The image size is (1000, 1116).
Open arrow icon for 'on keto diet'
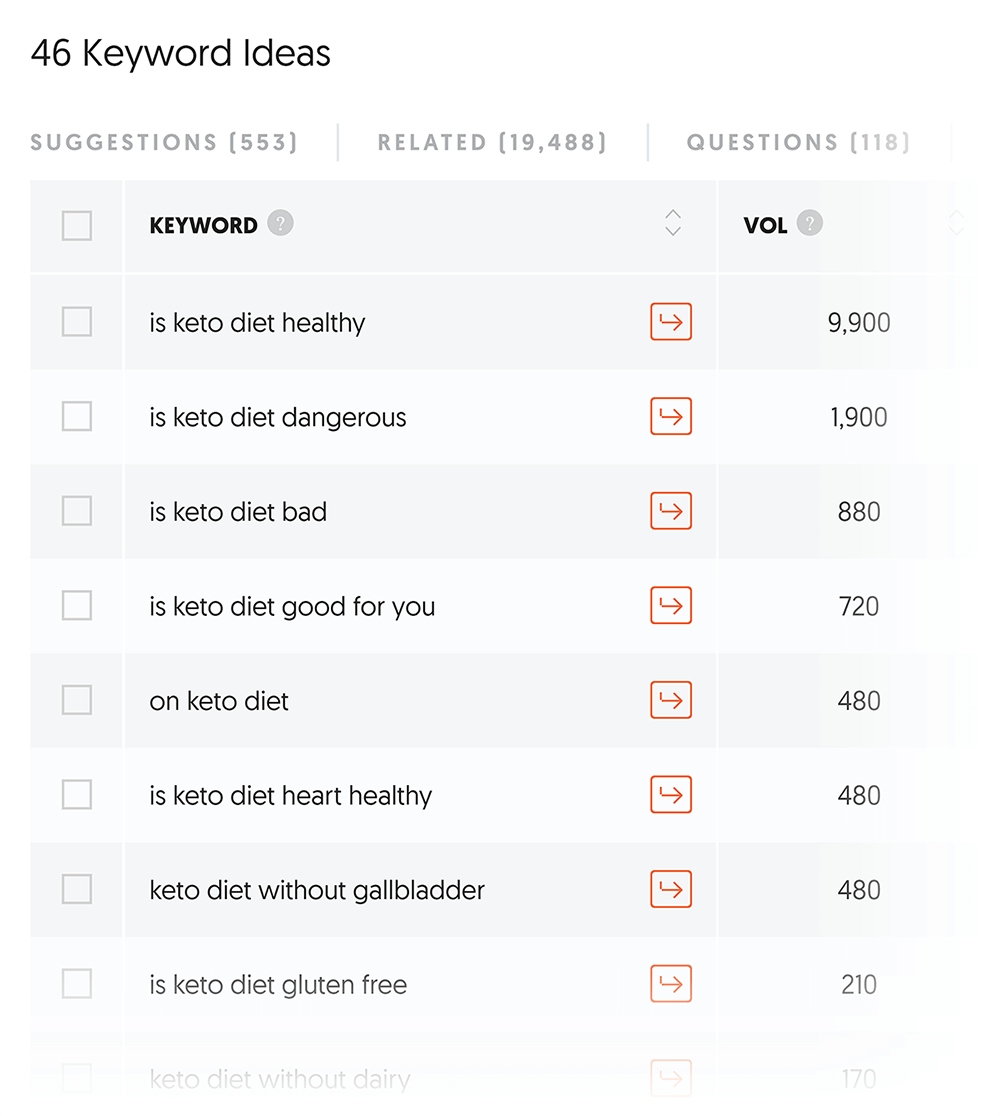tap(671, 700)
